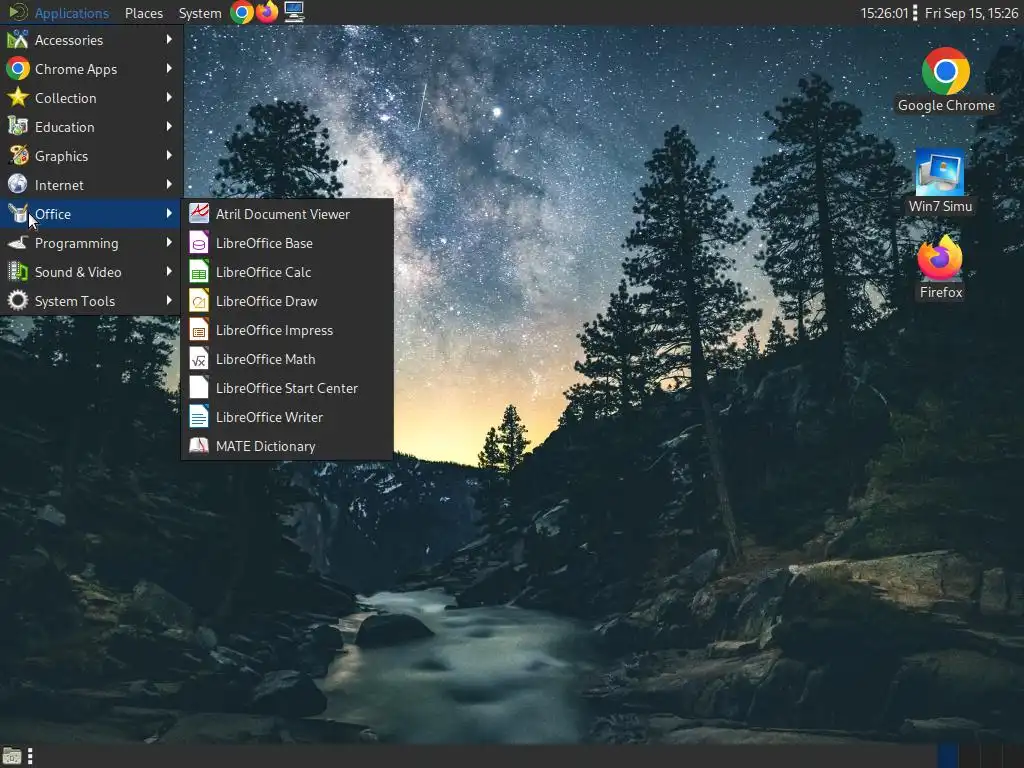Viewport: 1024px width, 768px height.
Task: Expand the System Tools submenu arrow
Action: (169, 300)
